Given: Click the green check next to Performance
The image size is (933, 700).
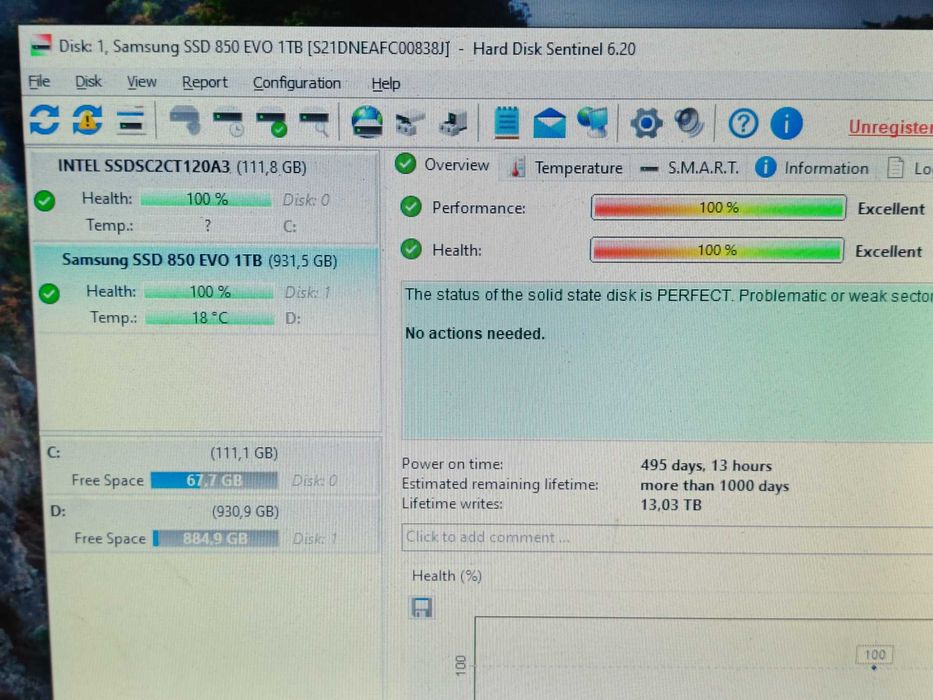Looking at the screenshot, I should pos(411,207).
